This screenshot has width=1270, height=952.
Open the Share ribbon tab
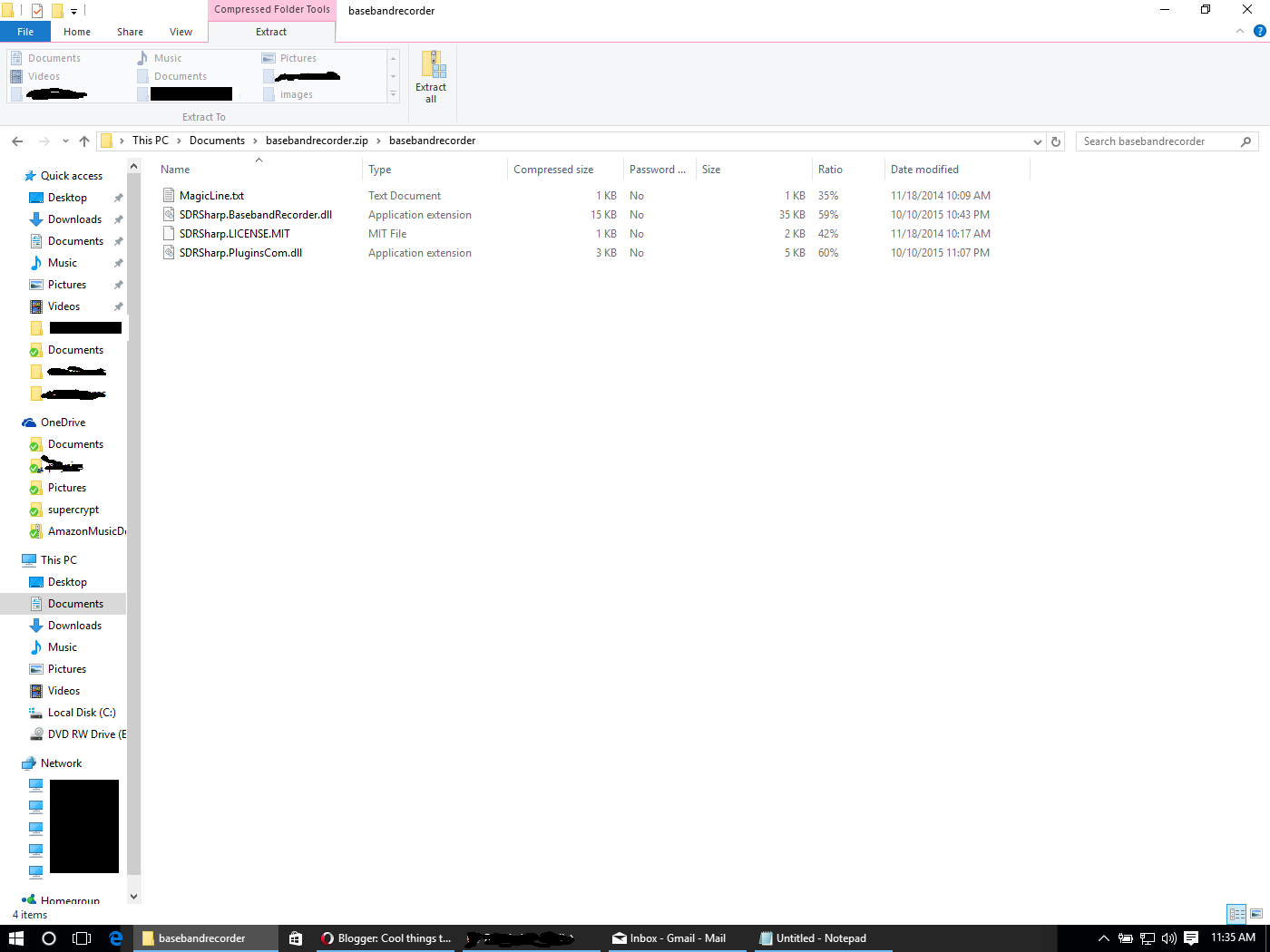(130, 32)
